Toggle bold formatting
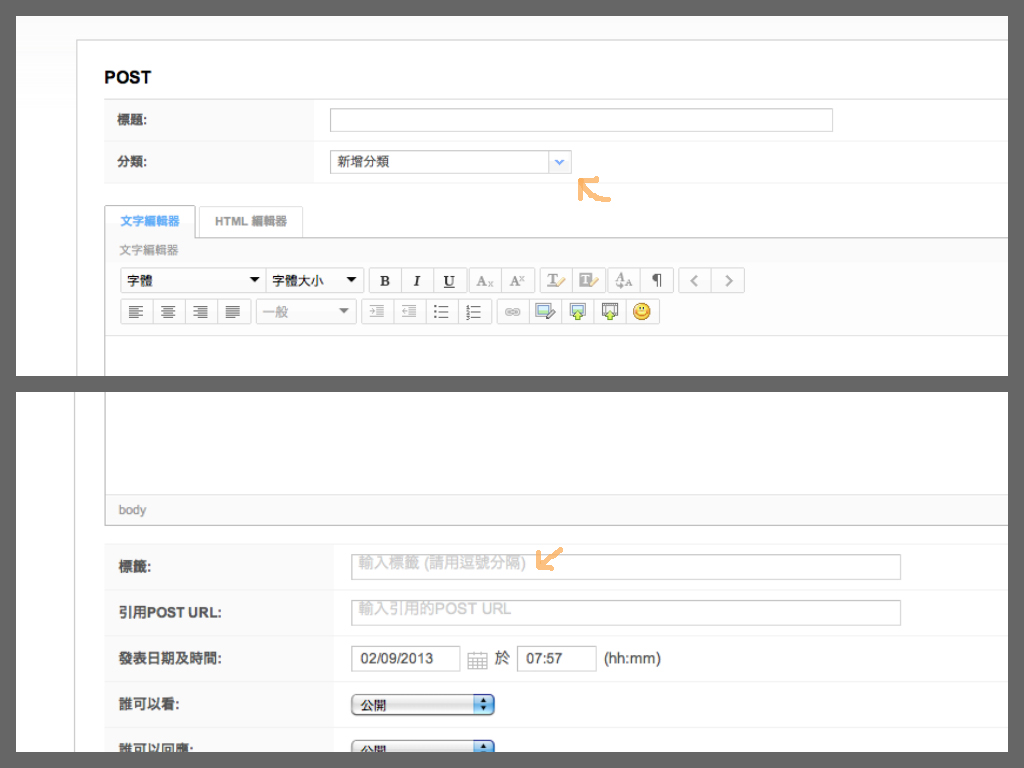Viewport: 1024px width, 768px height. point(385,281)
